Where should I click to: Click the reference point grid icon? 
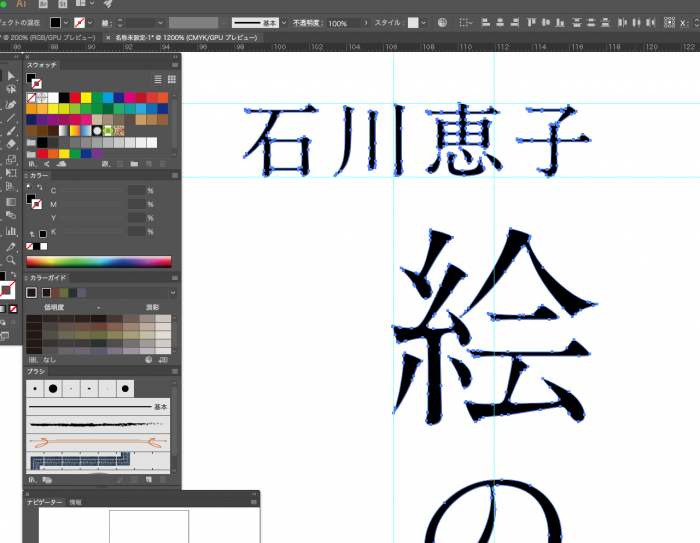click(x=669, y=22)
